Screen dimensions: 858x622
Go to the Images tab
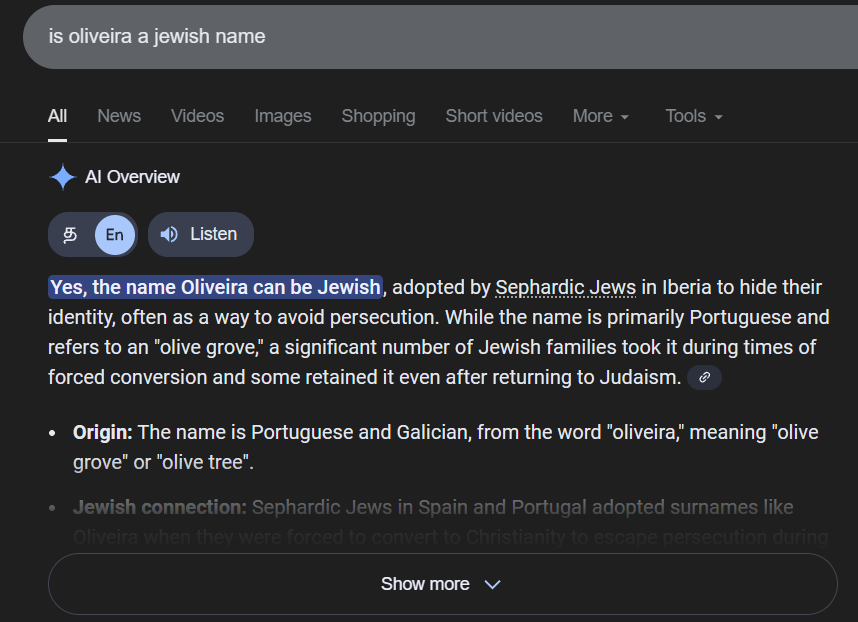tap(282, 116)
